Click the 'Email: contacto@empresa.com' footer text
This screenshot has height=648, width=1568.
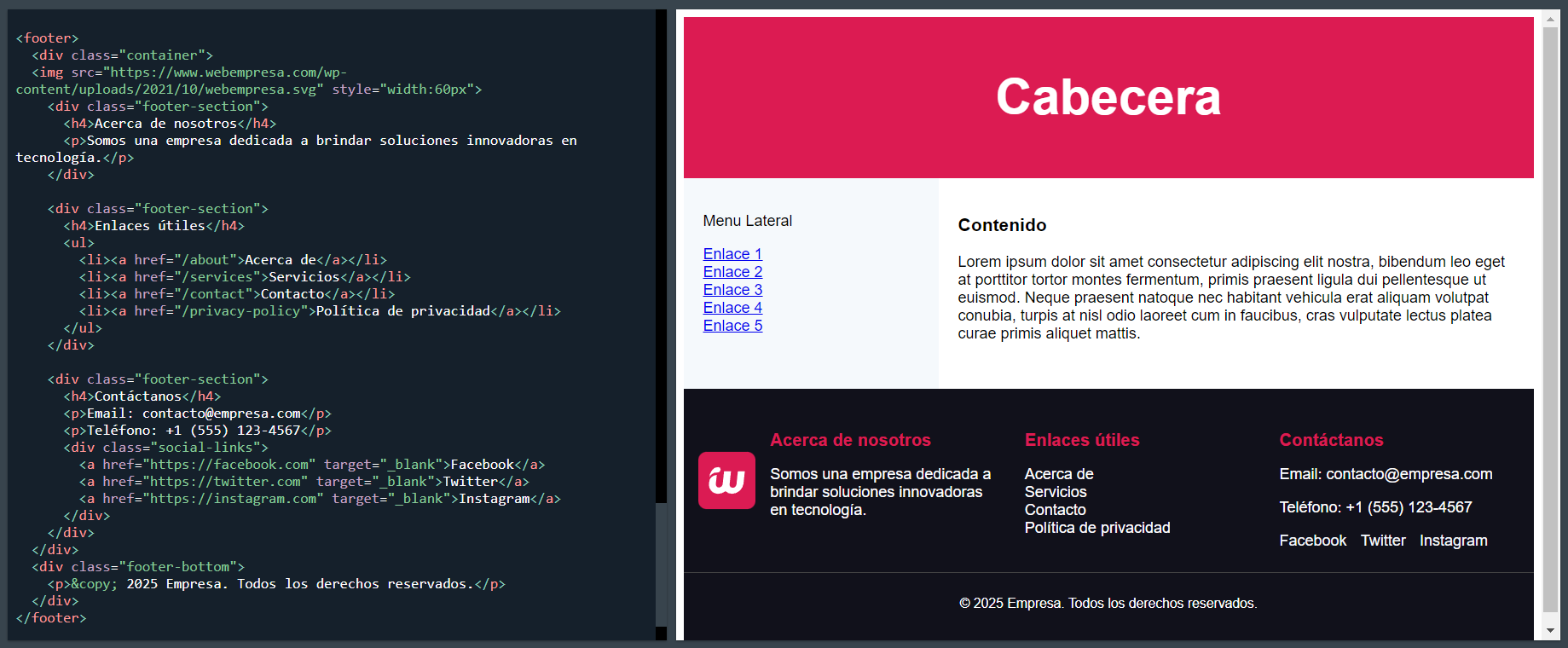tap(1386, 474)
